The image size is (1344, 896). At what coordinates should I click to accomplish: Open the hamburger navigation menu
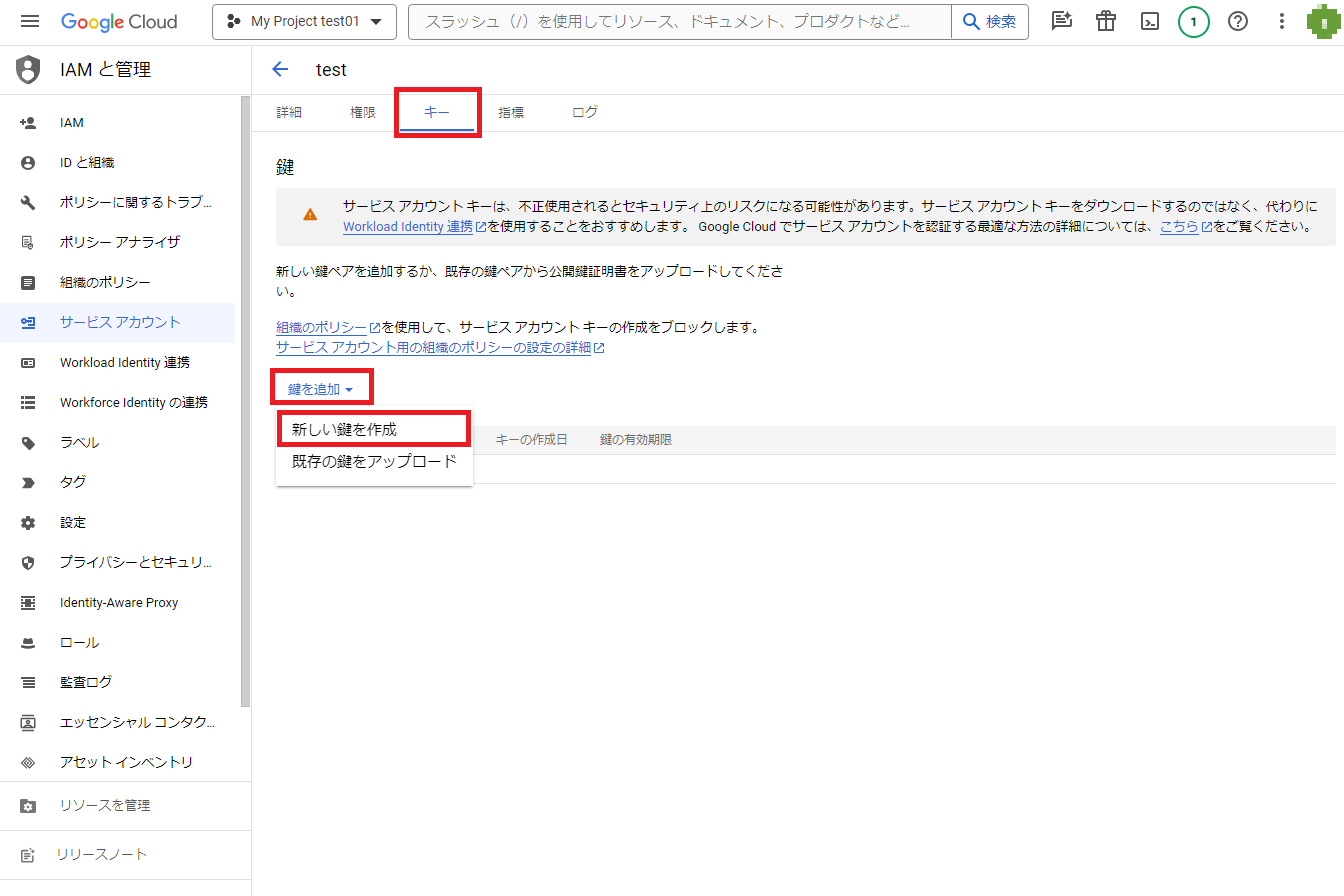pos(29,22)
